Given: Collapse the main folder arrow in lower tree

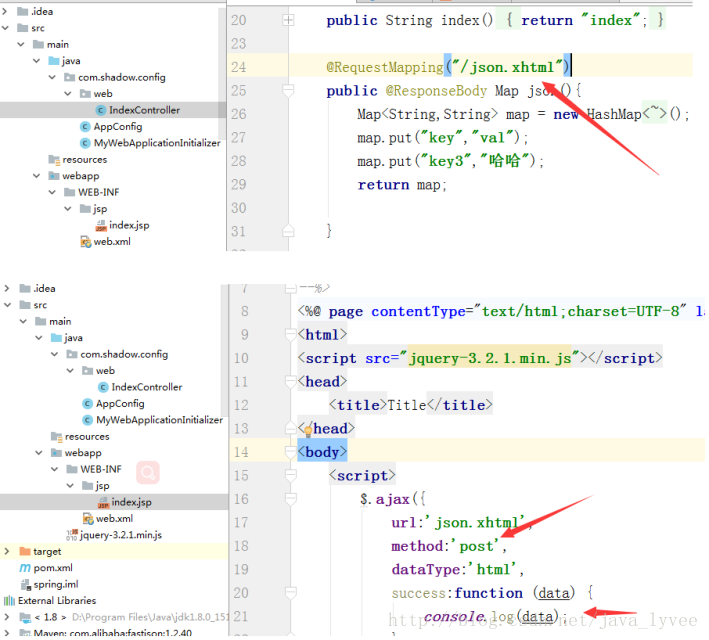Looking at the screenshot, I should click(x=24, y=321).
